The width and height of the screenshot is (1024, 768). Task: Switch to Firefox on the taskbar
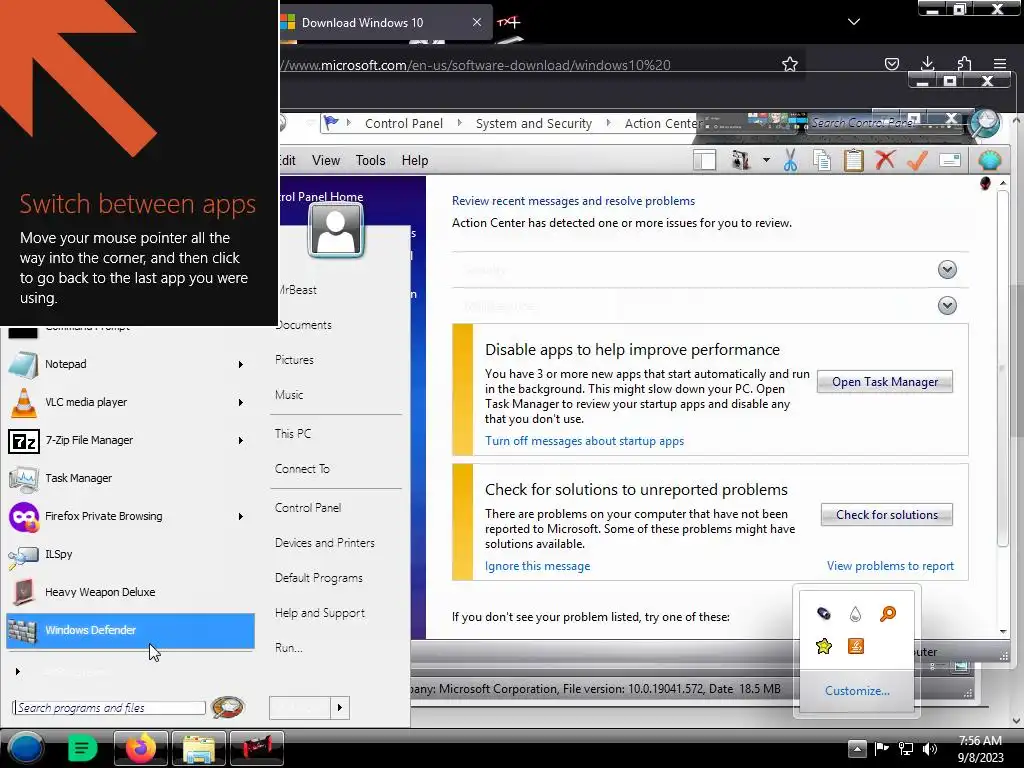tap(140, 748)
